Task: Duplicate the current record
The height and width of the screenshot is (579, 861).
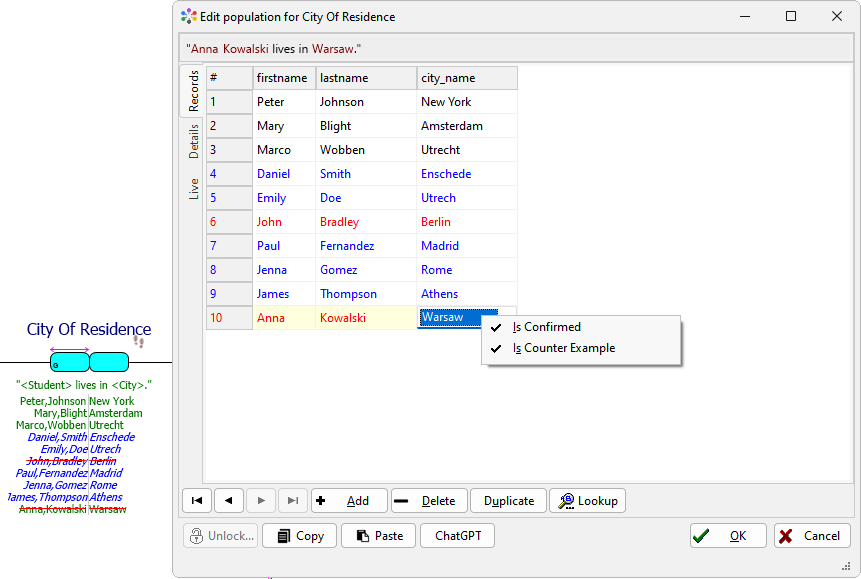Action: [509, 501]
